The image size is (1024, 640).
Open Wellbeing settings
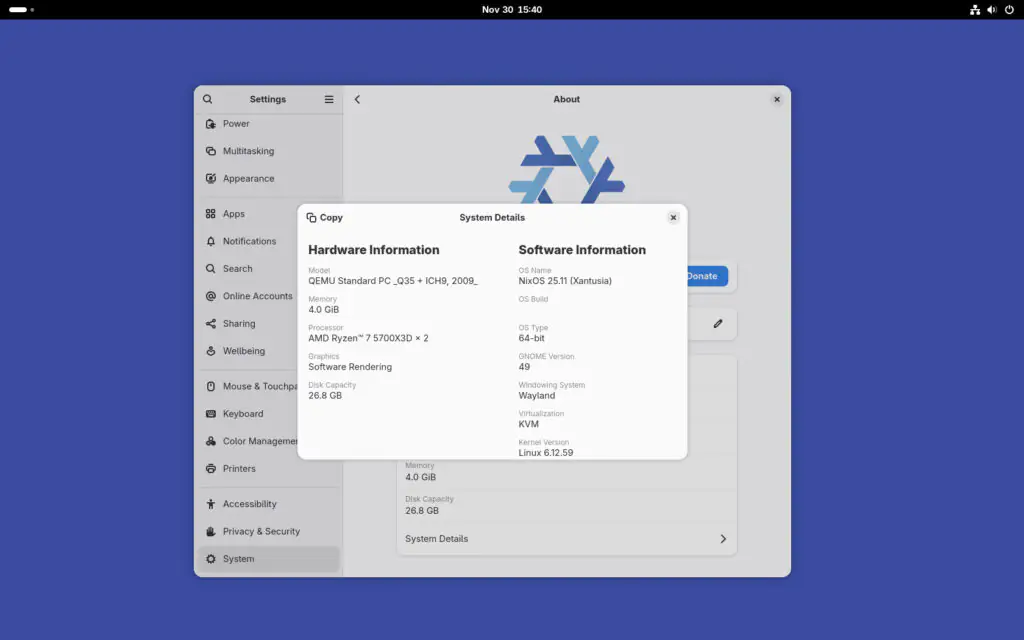pyautogui.click(x=243, y=351)
